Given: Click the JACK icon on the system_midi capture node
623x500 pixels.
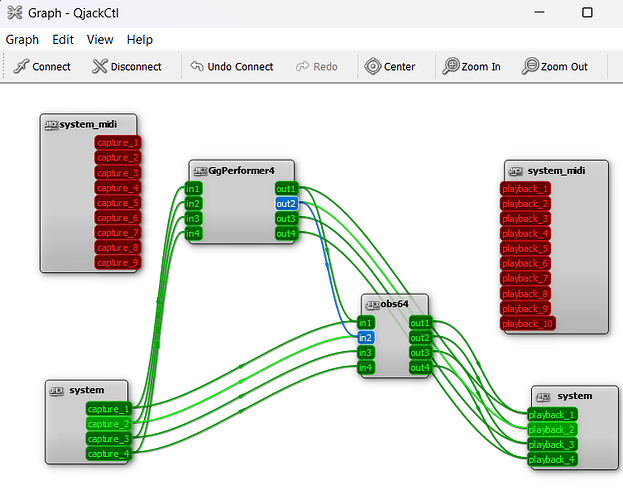Looking at the screenshot, I should (51, 126).
